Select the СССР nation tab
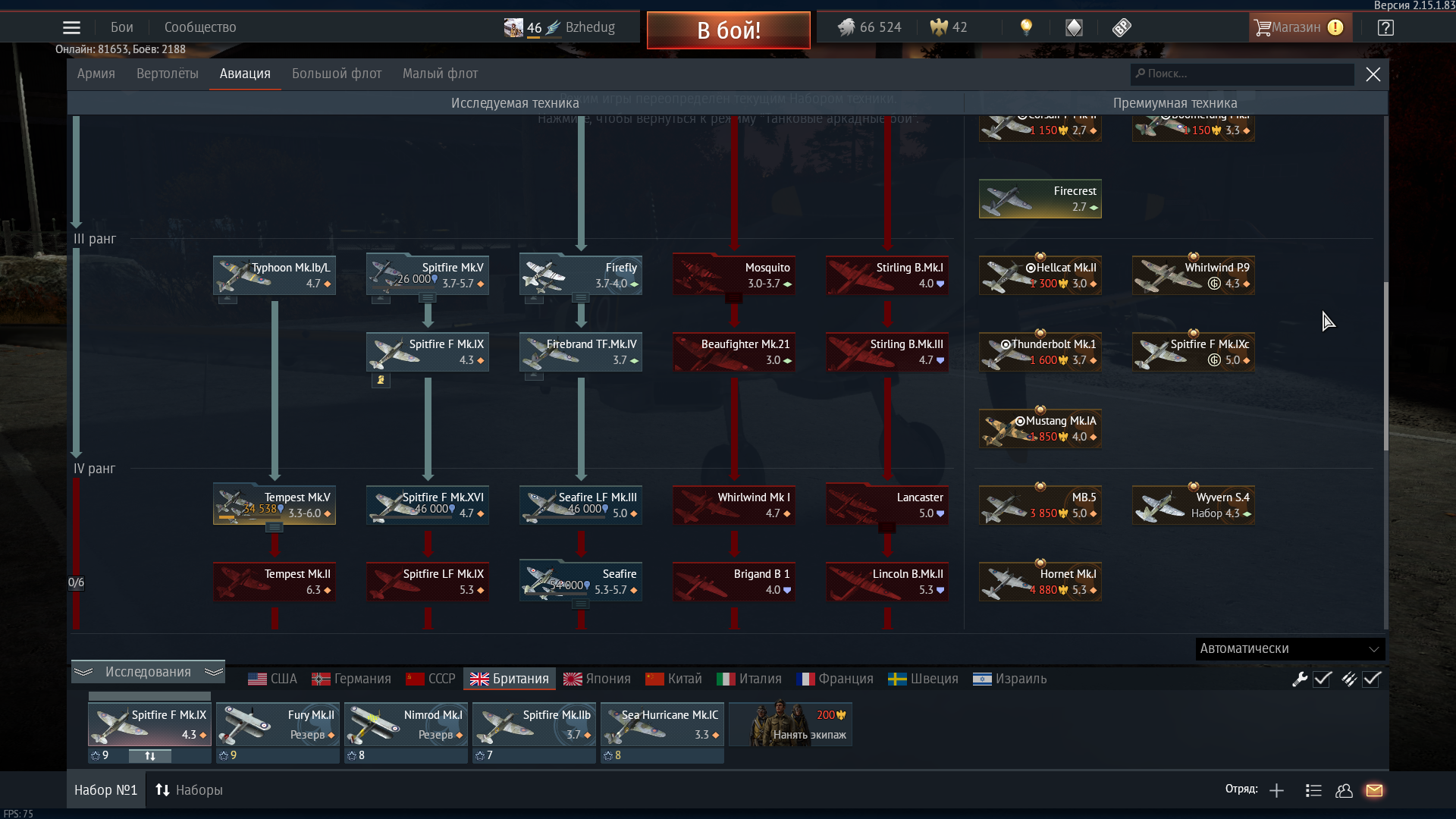Viewport: 1456px width, 819px height. pos(431,679)
